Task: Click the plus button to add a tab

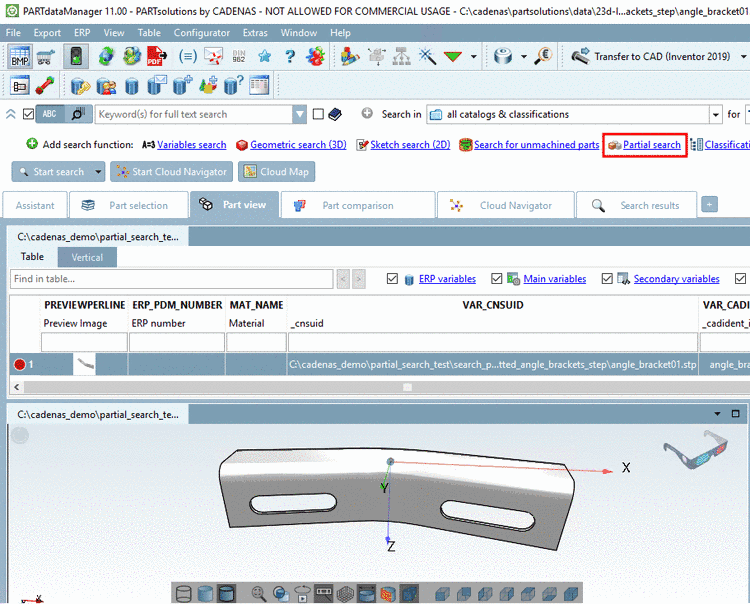Action: click(709, 205)
